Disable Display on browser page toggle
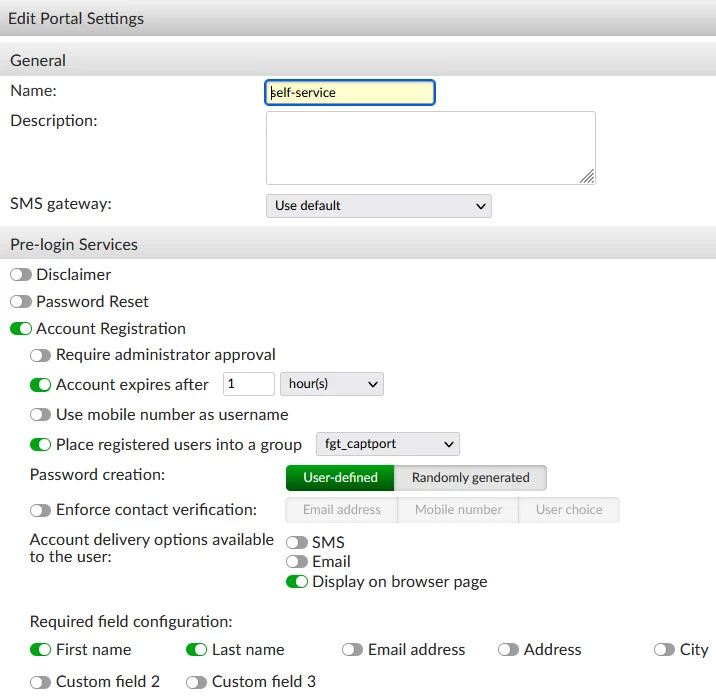The width and height of the screenshot is (716, 699). click(x=297, y=582)
